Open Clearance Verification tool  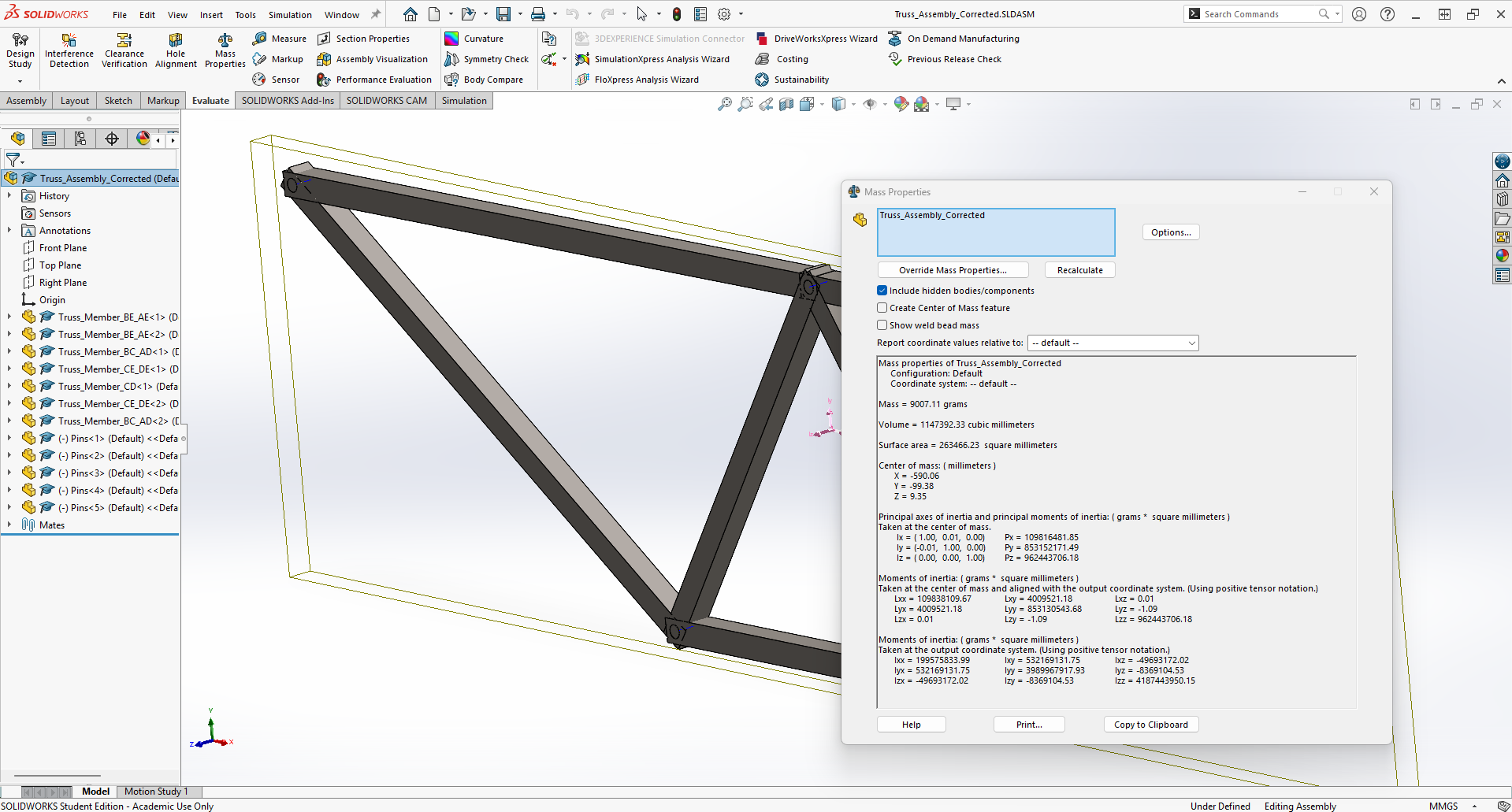[124, 52]
